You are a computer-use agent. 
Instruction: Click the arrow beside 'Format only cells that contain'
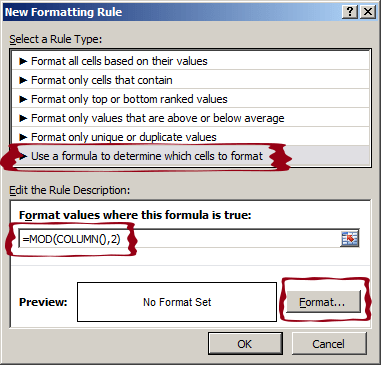coord(23,80)
